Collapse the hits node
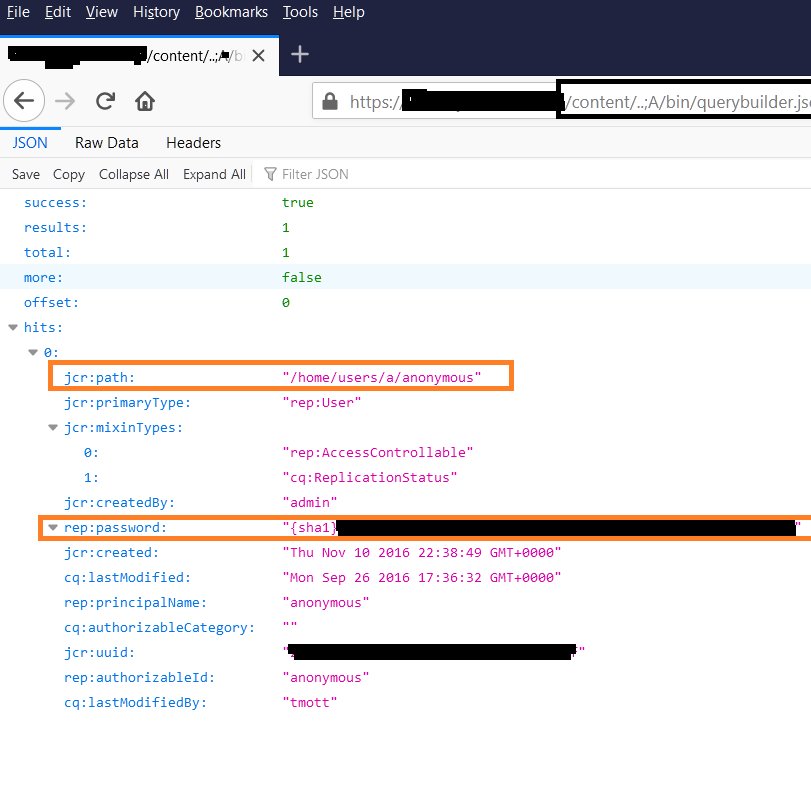The width and height of the screenshot is (811, 811). point(13,327)
